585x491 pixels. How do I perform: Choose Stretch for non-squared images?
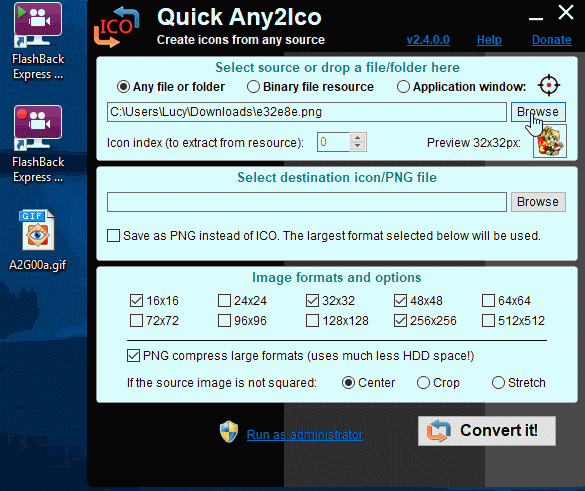pyautogui.click(x=498, y=383)
